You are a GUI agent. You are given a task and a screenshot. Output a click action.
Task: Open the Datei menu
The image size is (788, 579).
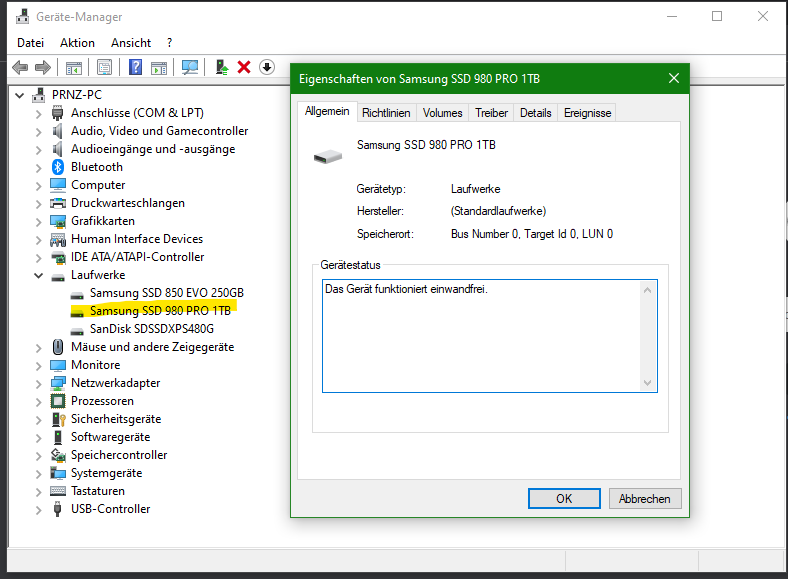[x=30, y=43]
